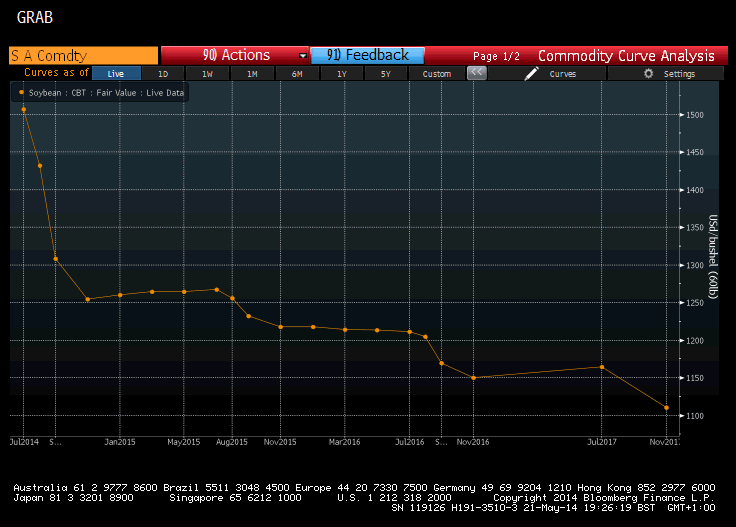Click the 91) Feedback button

point(367,56)
